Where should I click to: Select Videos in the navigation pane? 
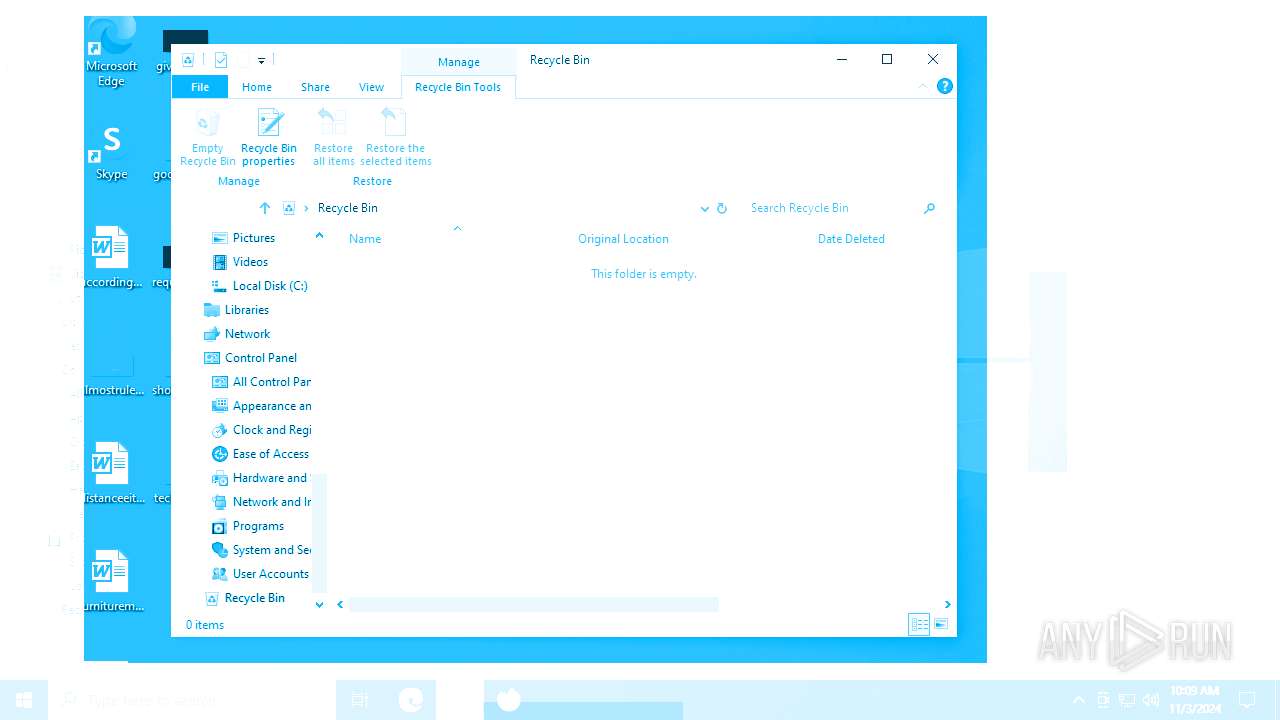pos(250,262)
